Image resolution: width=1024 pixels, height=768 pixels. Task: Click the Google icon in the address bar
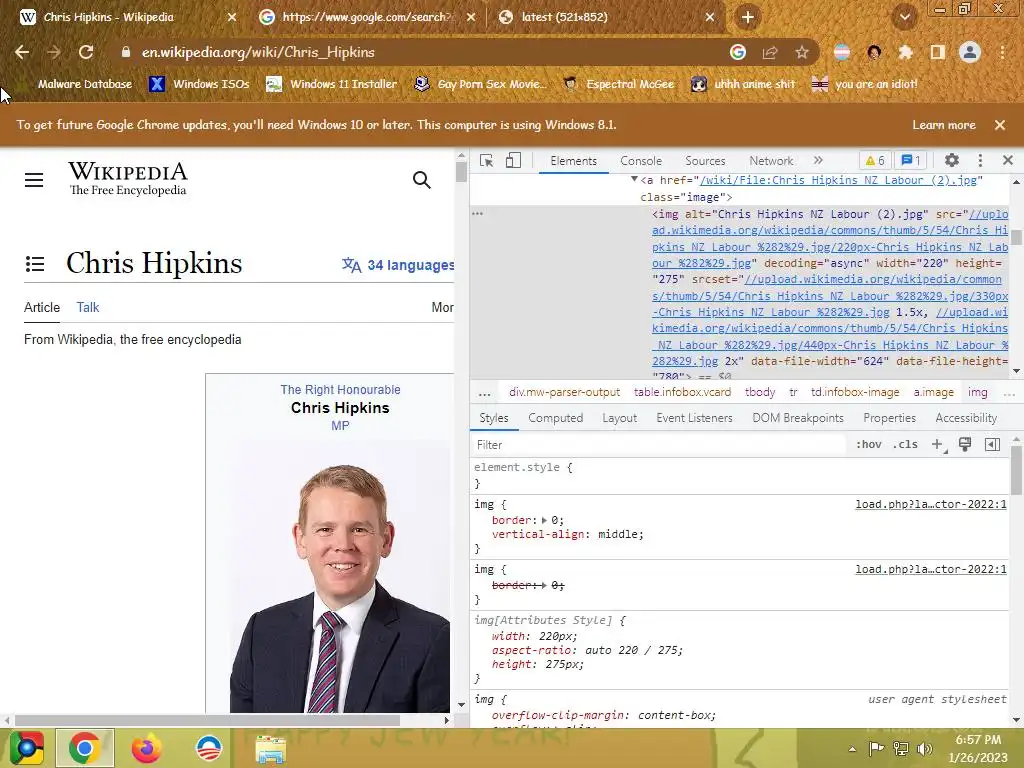[738, 52]
